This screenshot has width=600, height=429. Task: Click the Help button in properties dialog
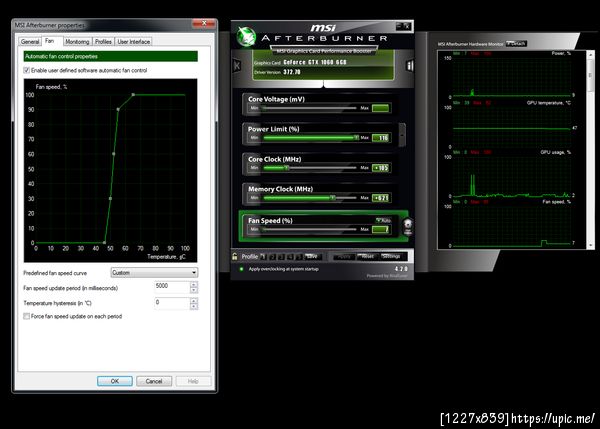tap(193, 381)
